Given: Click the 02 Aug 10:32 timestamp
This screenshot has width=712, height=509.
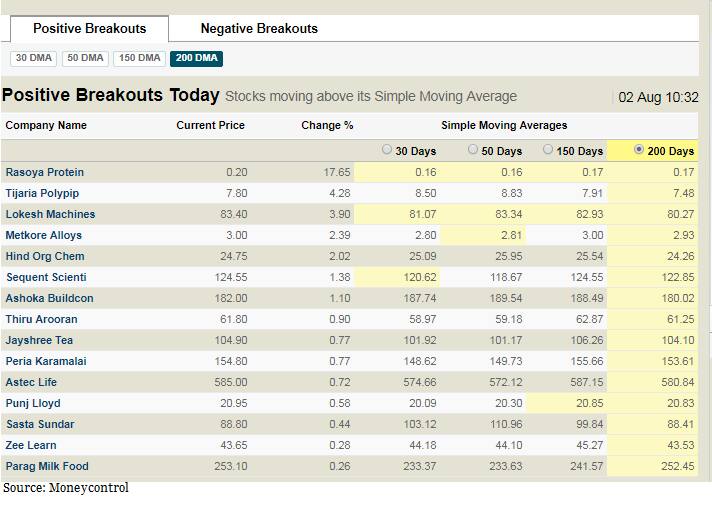Looking at the screenshot, I should [x=658, y=97].
